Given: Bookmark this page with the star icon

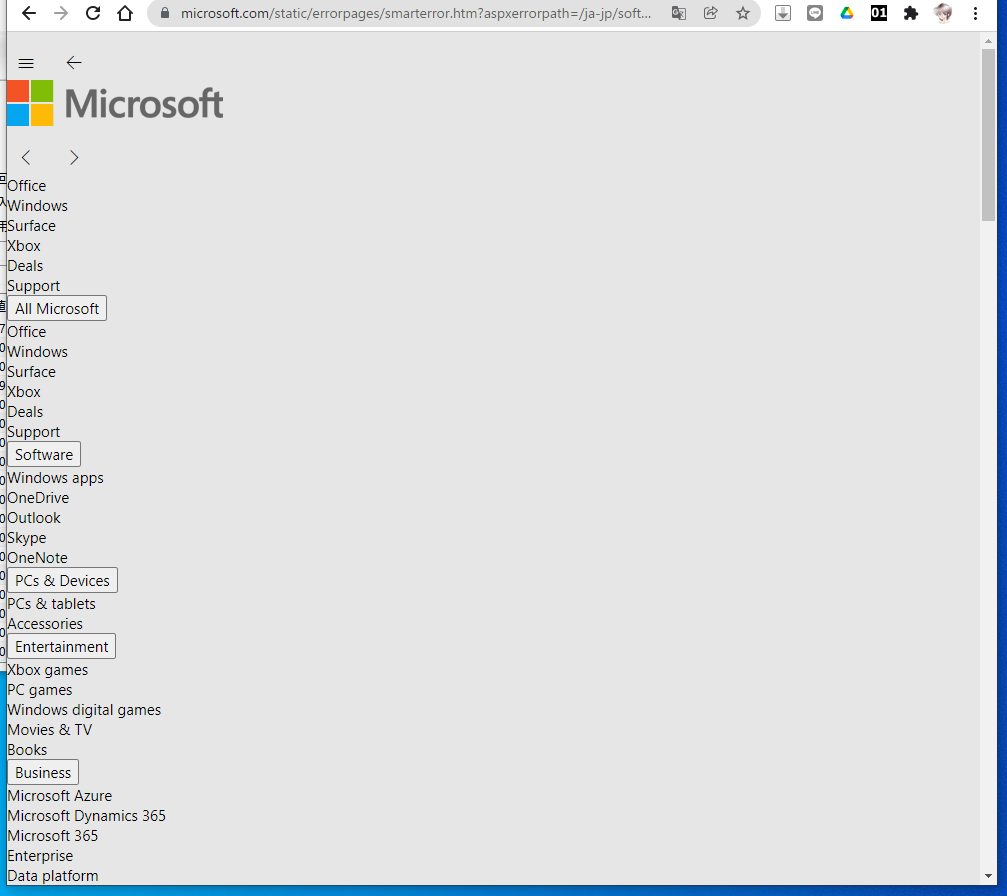Looking at the screenshot, I should [743, 13].
